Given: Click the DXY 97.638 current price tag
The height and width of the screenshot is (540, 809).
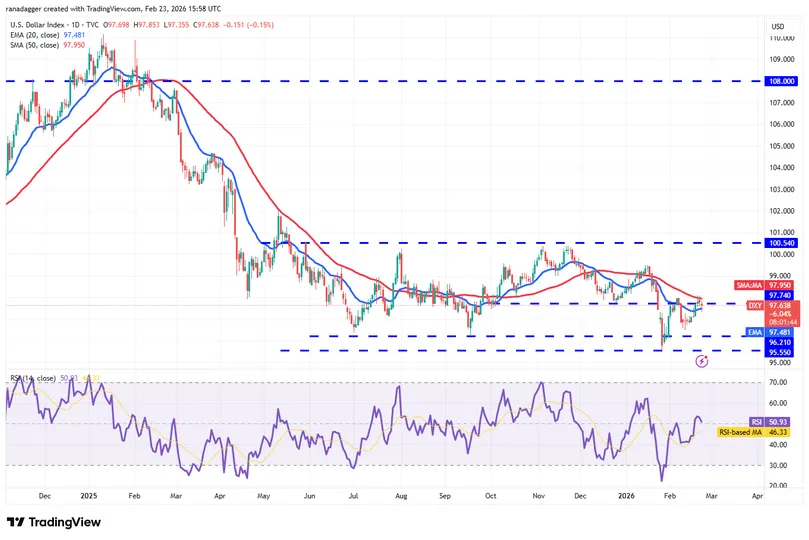Looking at the screenshot, I should 773,306.
